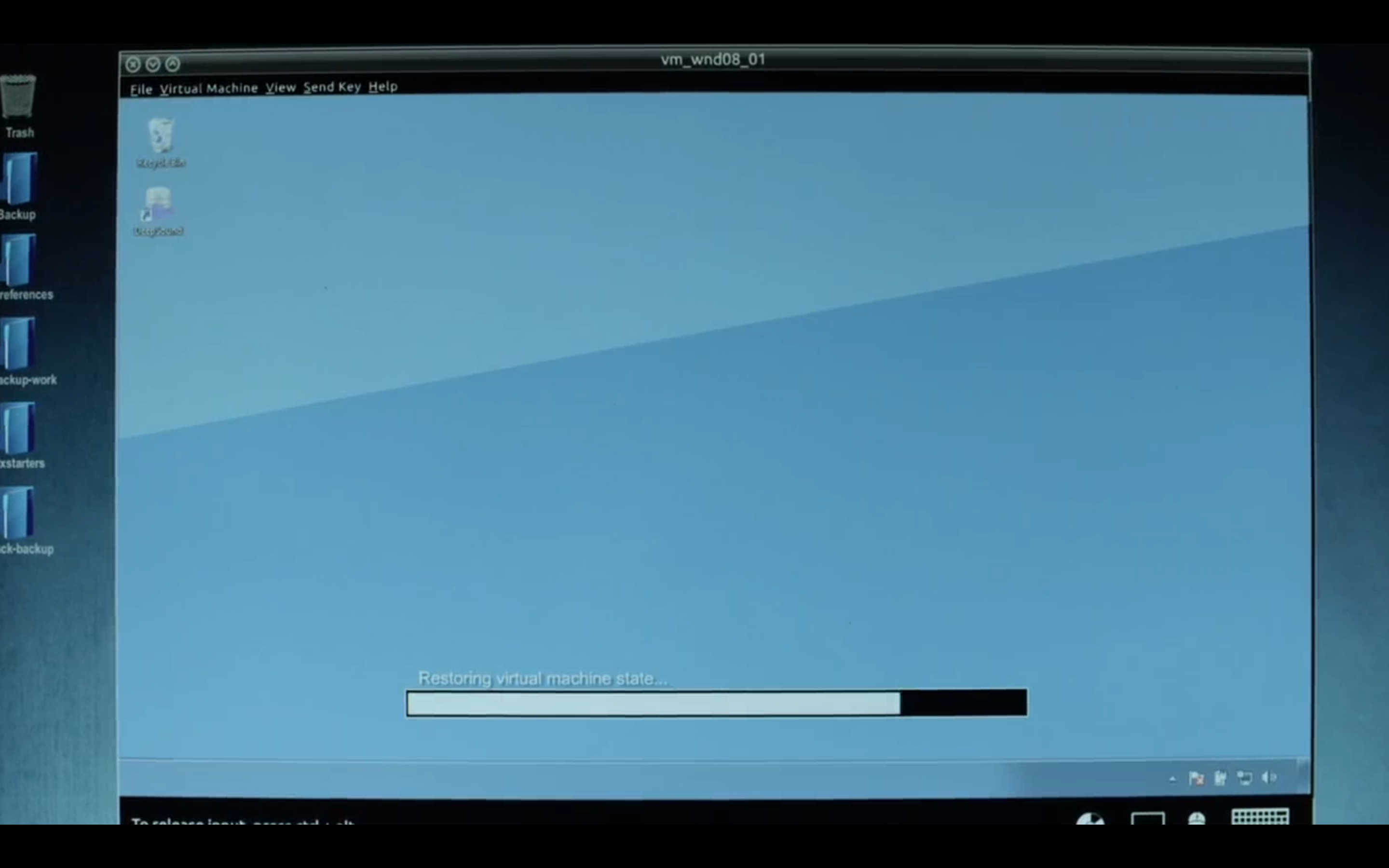Click the 'Restoring virtual machine state...' text
Viewport: 1389px width, 868px height.
[x=543, y=678]
